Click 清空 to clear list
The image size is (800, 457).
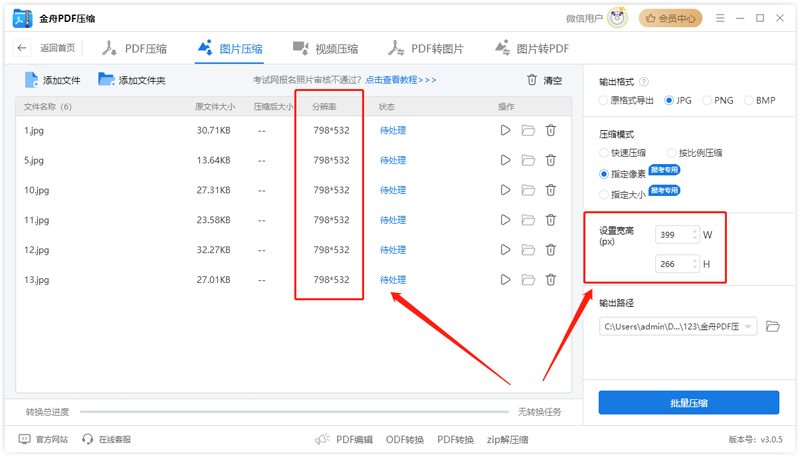coord(544,80)
